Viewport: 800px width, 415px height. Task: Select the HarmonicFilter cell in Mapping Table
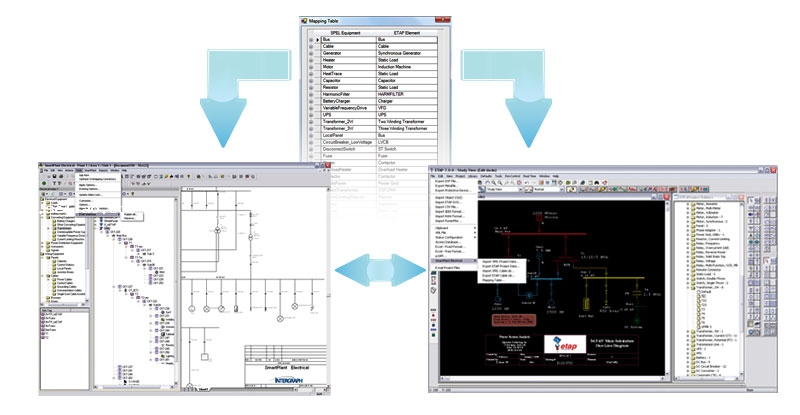(348, 94)
